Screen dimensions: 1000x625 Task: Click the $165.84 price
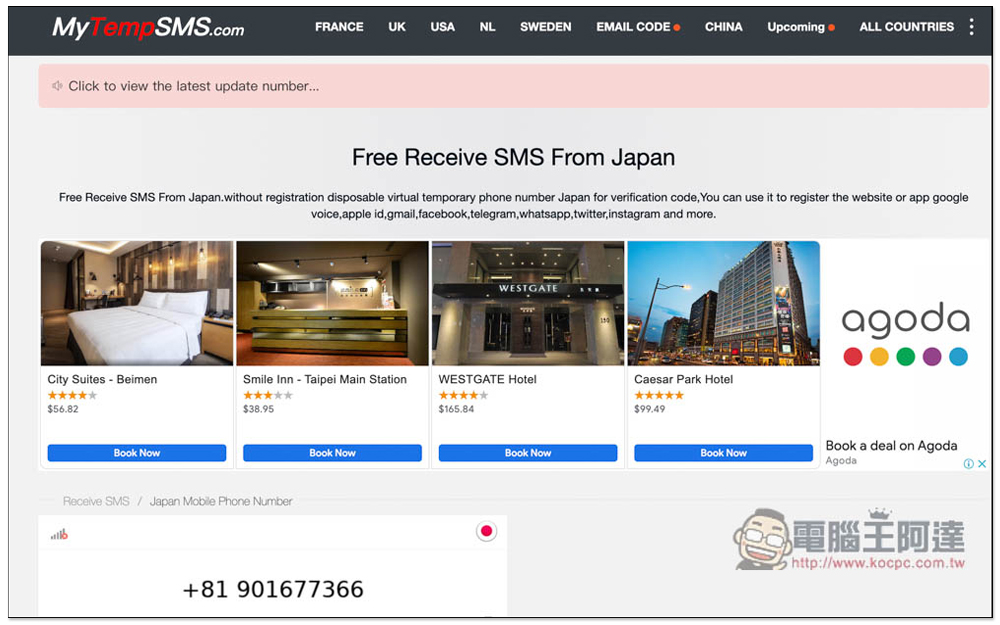pos(456,409)
